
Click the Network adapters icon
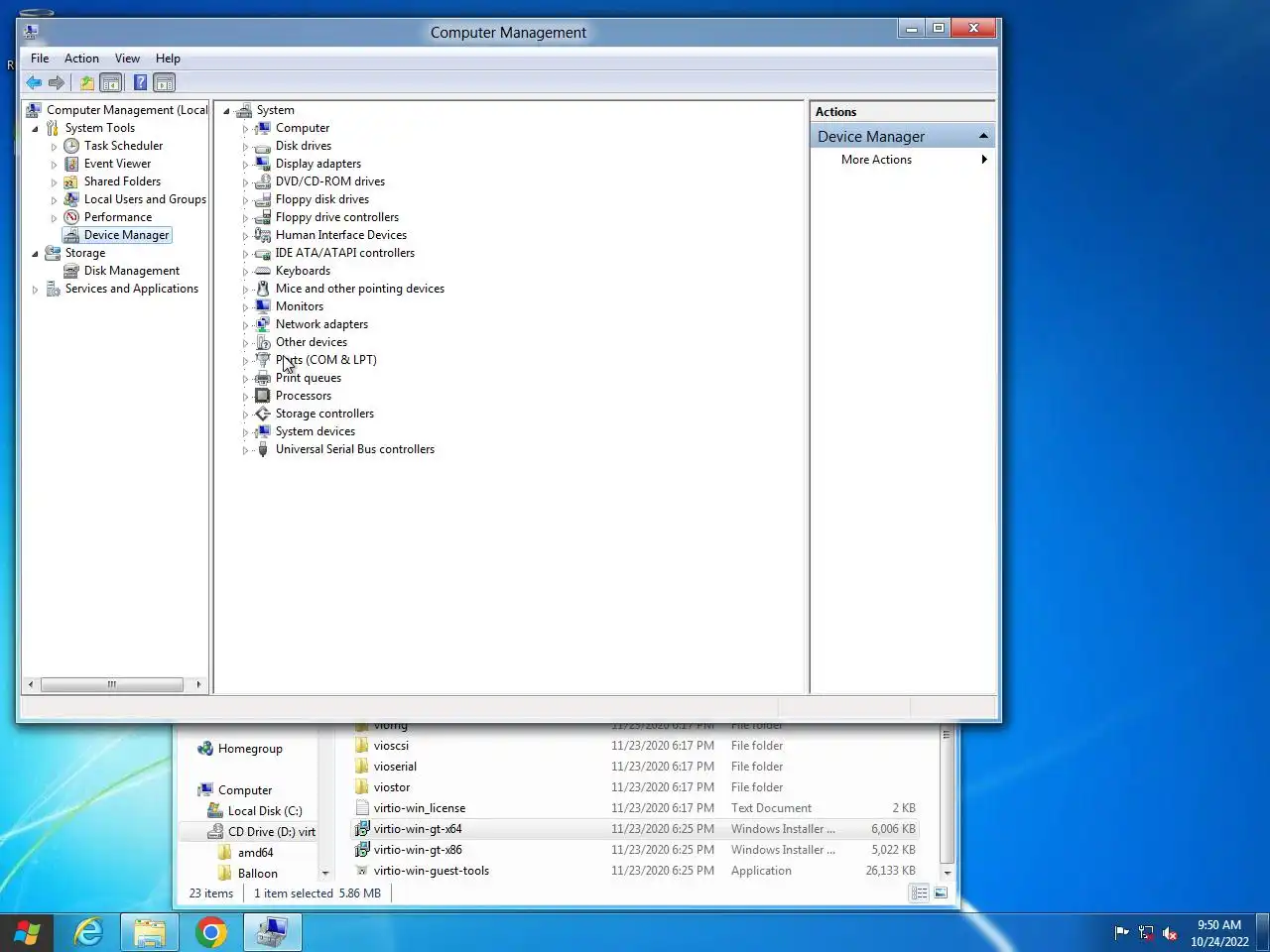point(263,324)
